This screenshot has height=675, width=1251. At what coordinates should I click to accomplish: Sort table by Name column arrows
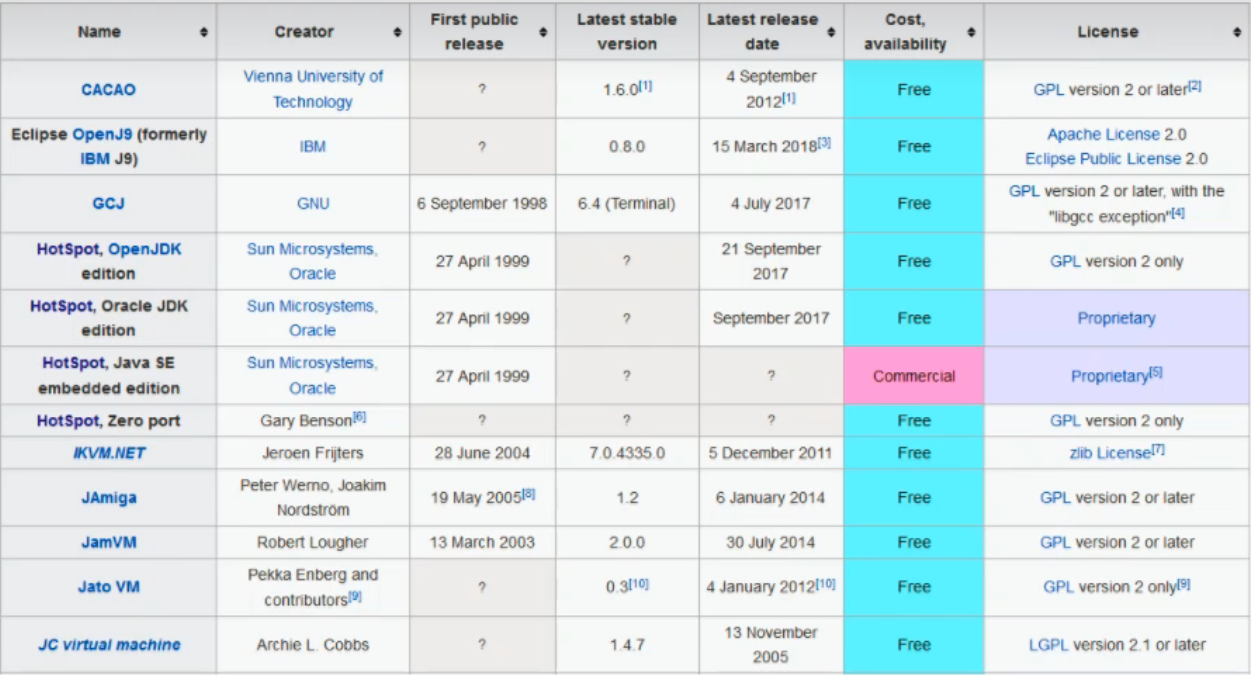pos(204,32)
